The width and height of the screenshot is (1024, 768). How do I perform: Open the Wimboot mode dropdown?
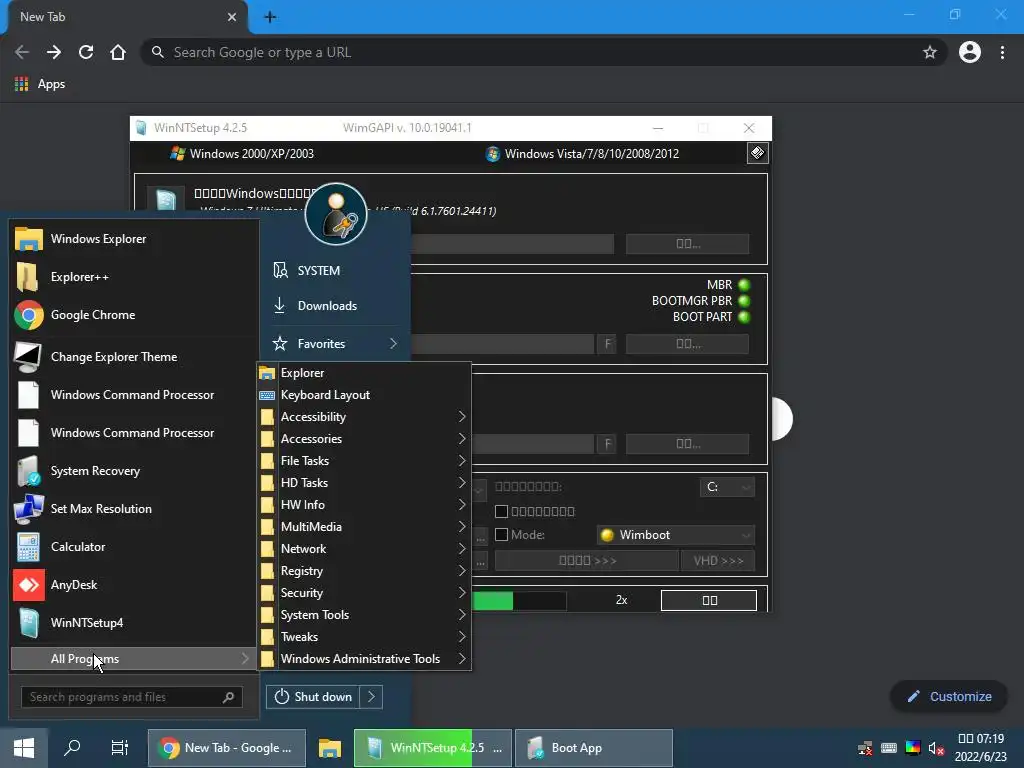(x=676, y=535)
